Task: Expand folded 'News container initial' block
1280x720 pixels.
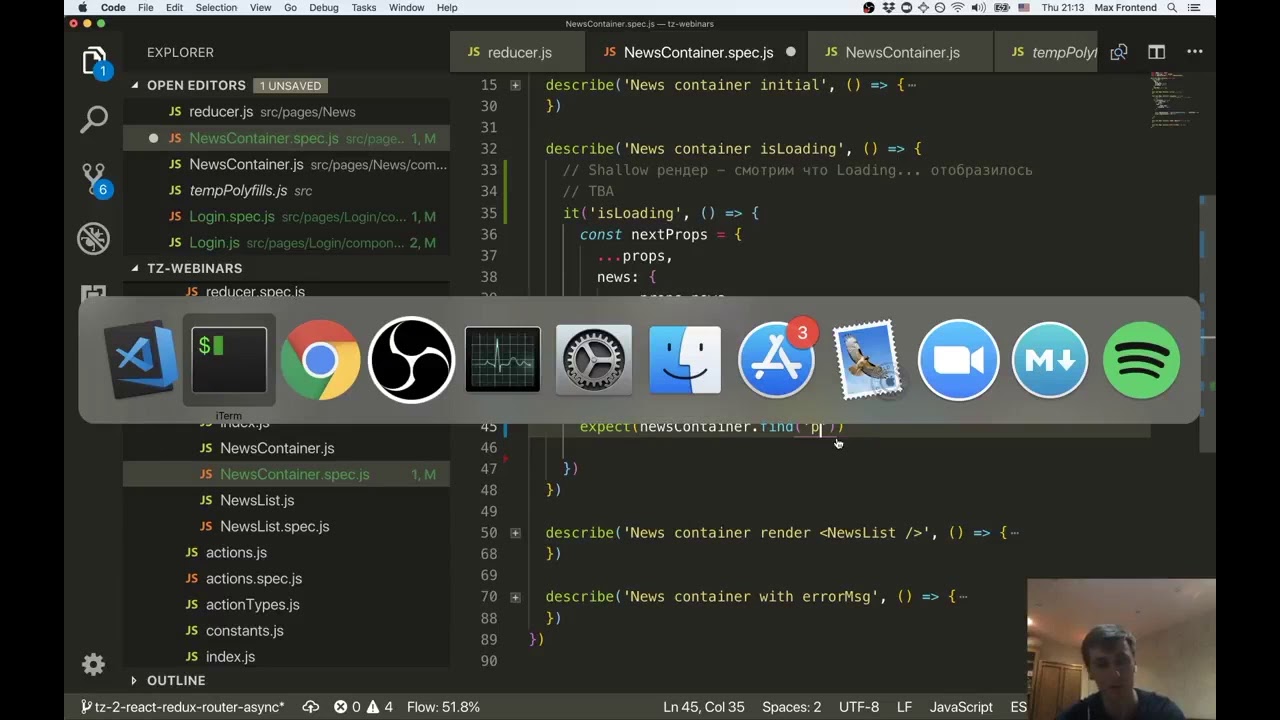Action: coord(515,85)
